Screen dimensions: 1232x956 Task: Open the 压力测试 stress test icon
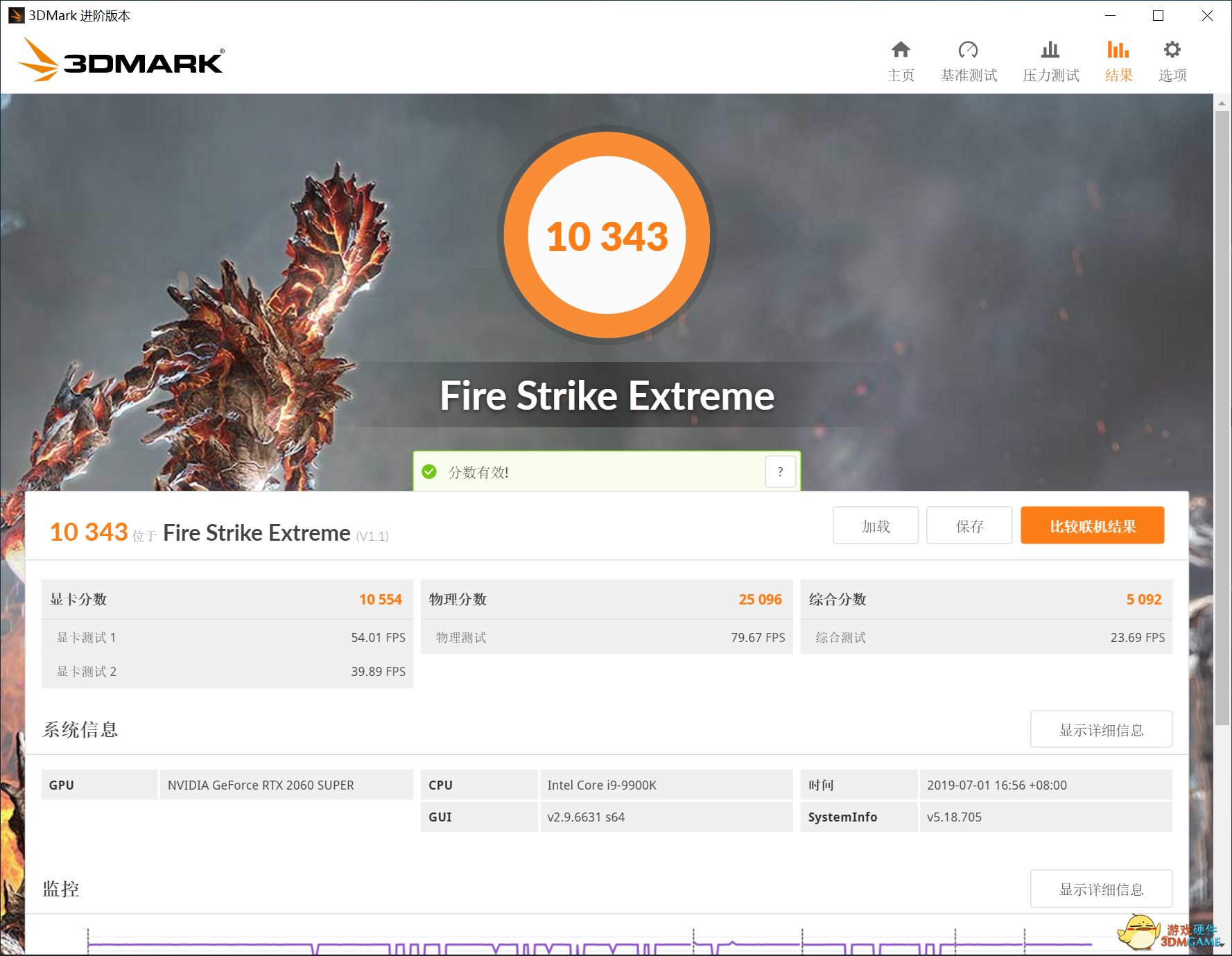(1050, 50)
